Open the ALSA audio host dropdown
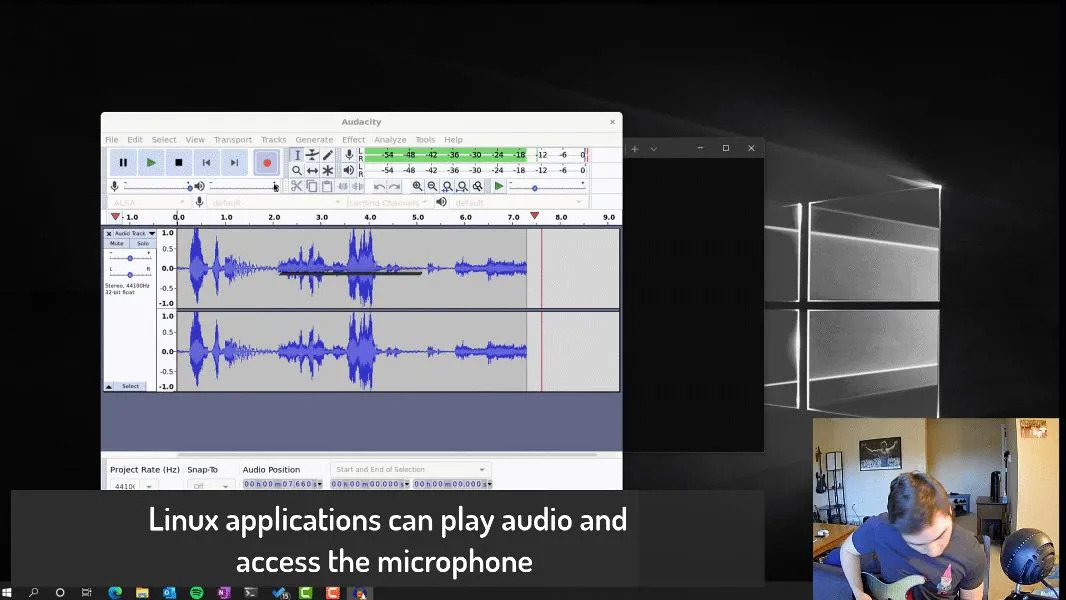 click(x=148, y=202)
